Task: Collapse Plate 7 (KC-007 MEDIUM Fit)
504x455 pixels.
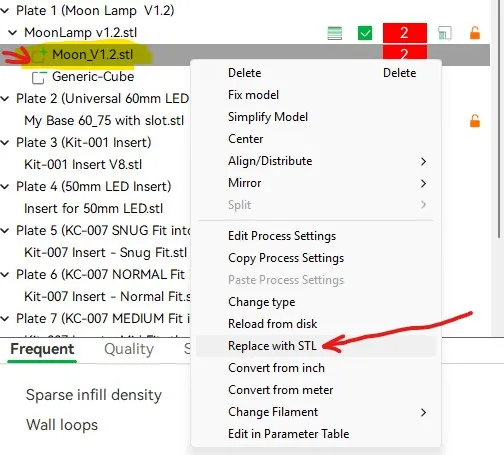Action: 5,319
